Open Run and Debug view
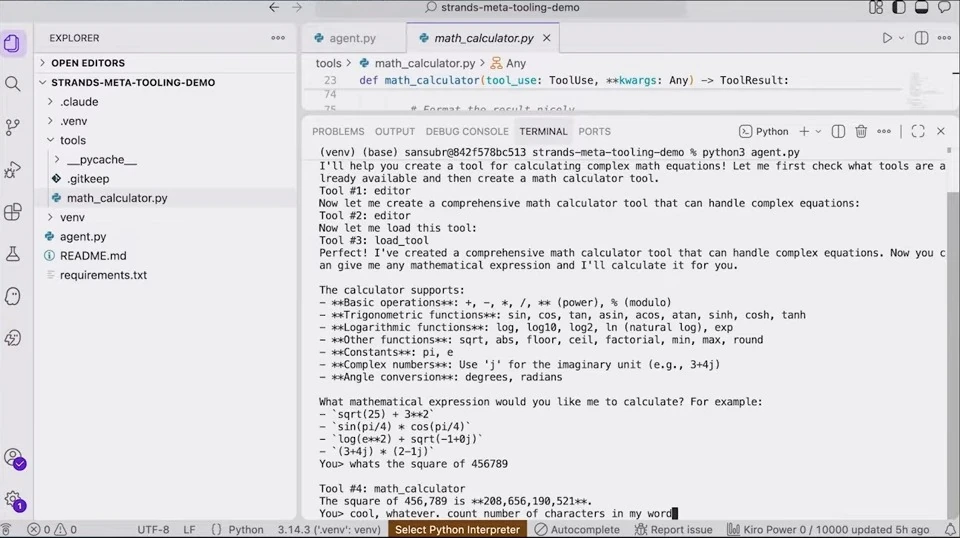The image size is (960, 538). point(12,170)
